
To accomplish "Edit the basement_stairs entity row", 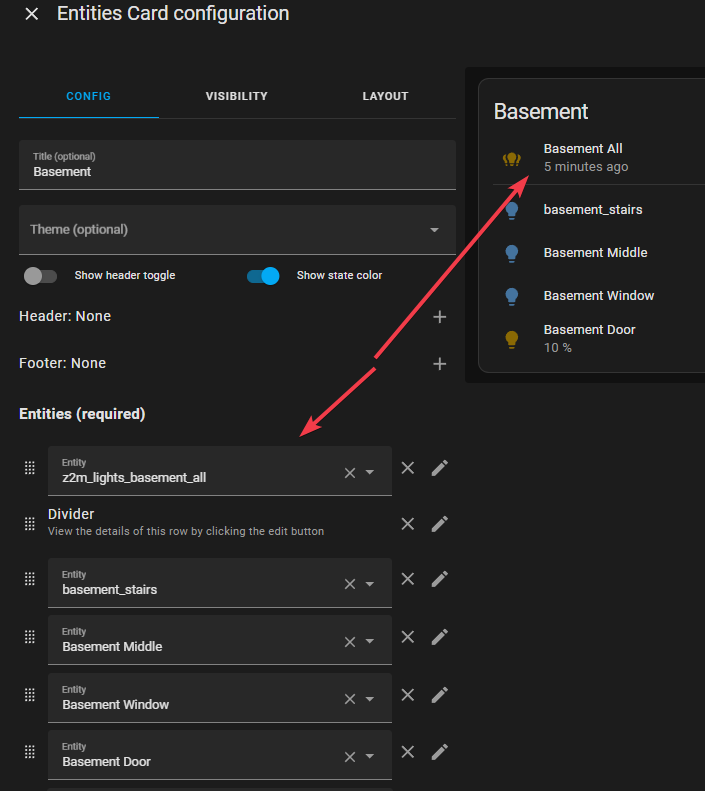I will 440,579.
